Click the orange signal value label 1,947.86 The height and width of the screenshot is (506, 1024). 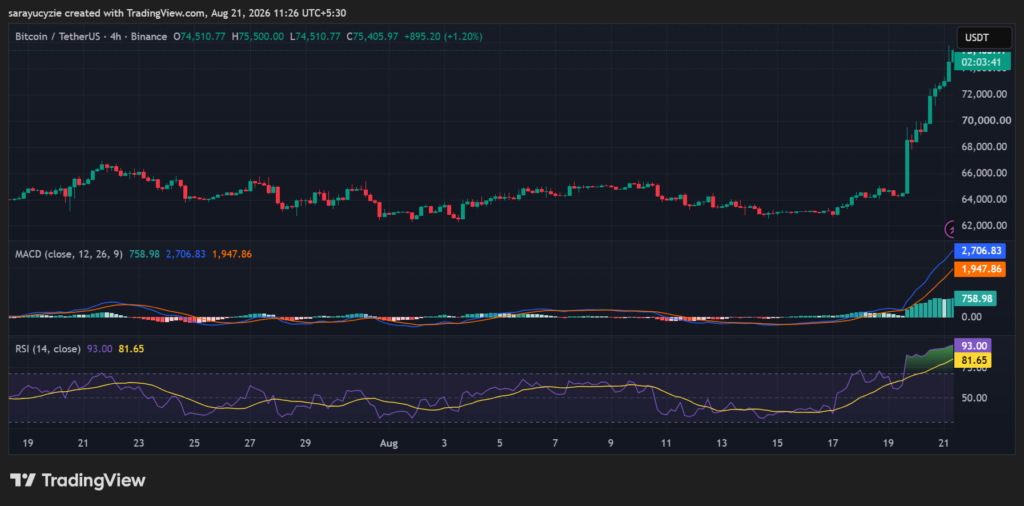coord(980,268)
